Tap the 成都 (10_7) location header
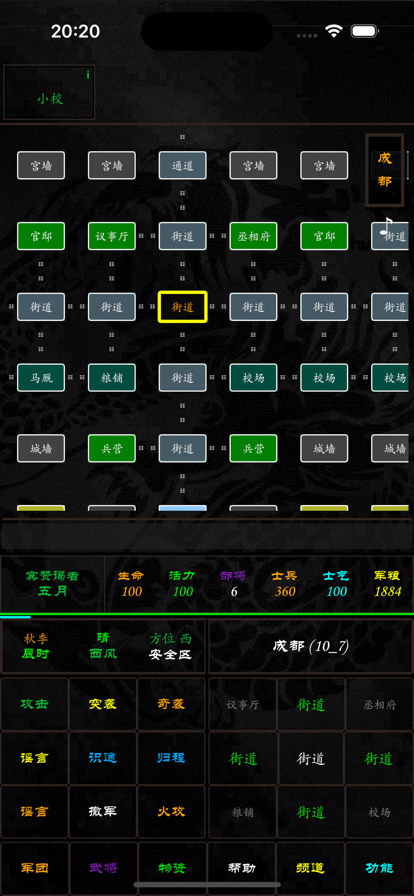 310,646
